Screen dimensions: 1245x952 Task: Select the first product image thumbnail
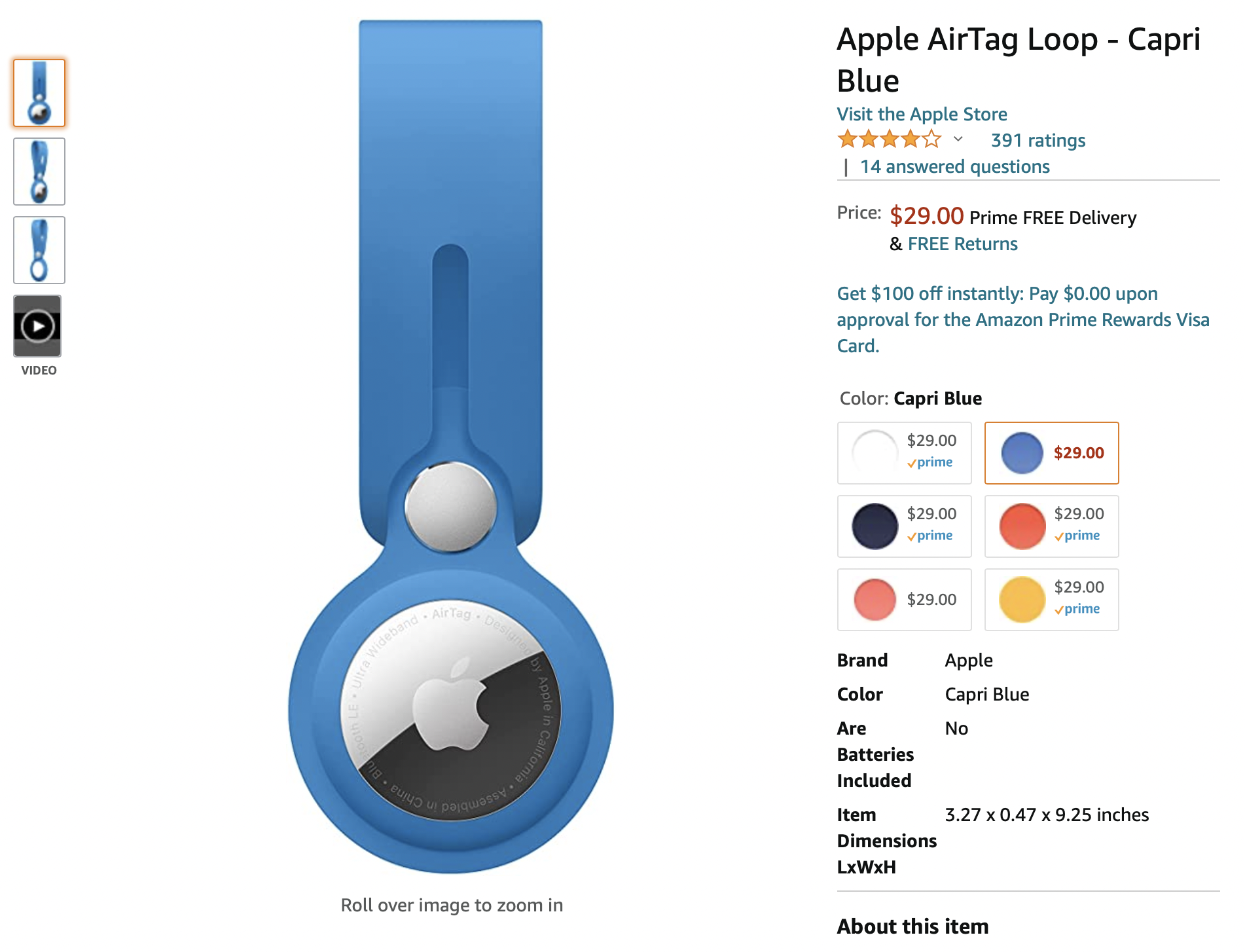tap(39, 93)
